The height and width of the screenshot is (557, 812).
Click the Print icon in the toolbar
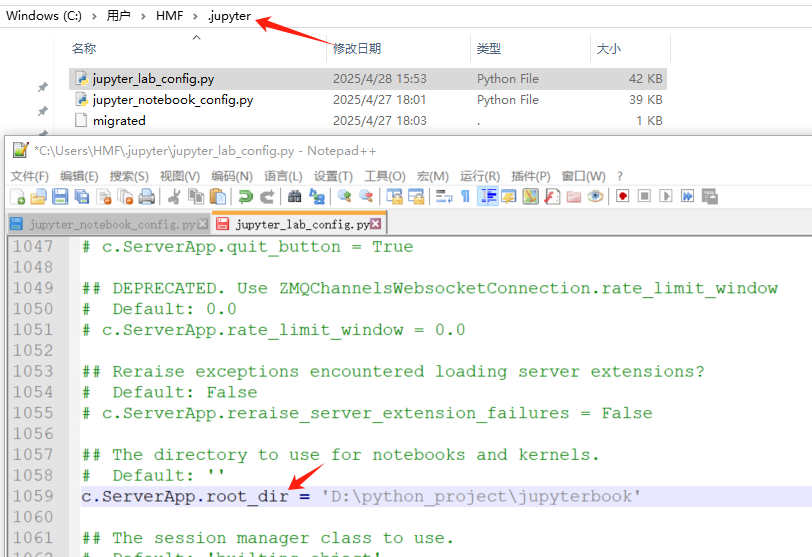pos(147,197)
